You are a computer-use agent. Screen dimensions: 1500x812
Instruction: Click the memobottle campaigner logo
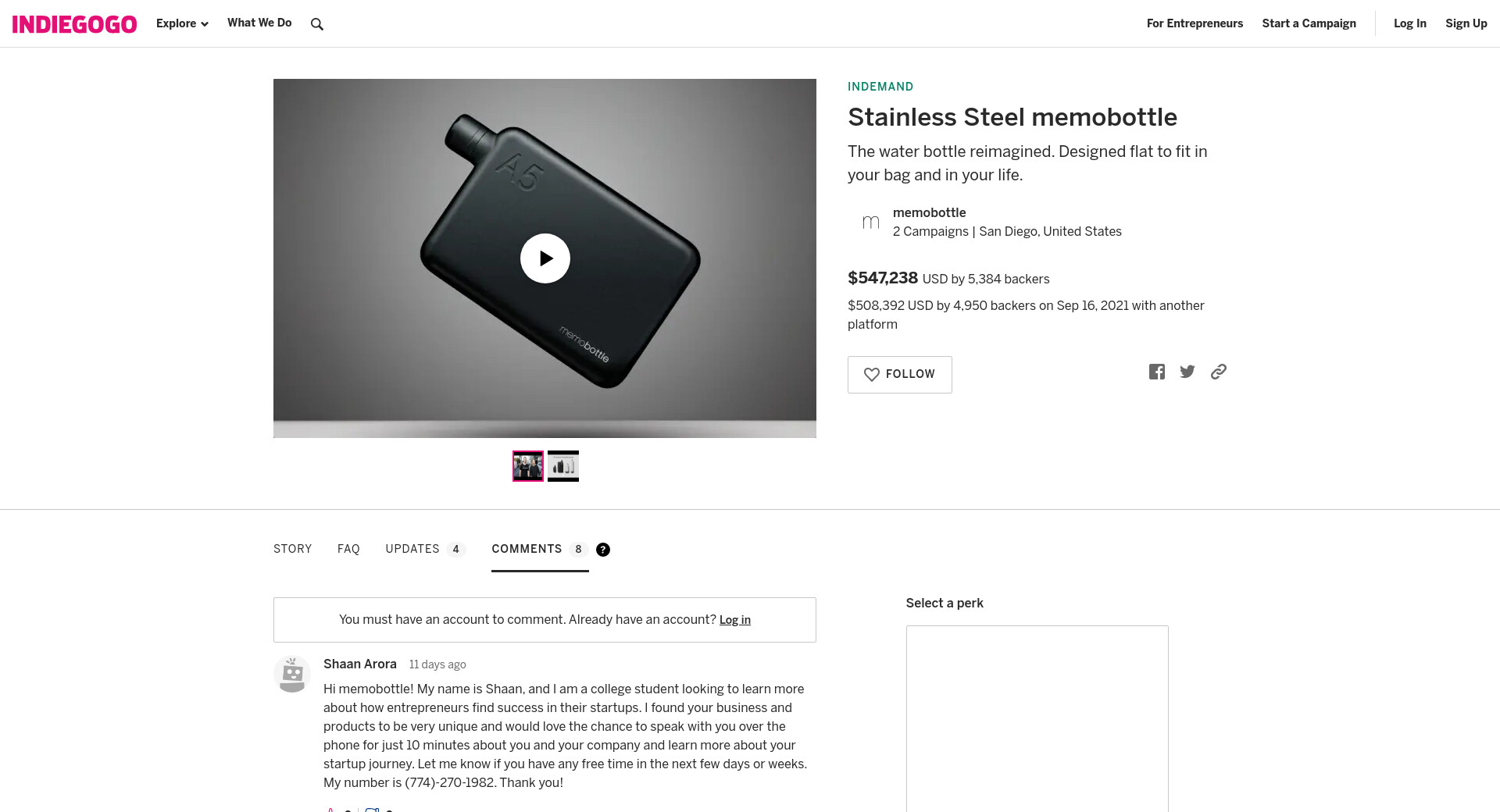point(870,223)
